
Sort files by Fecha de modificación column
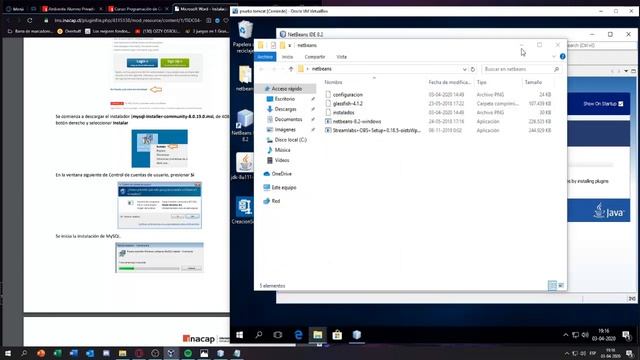[449, 82]
